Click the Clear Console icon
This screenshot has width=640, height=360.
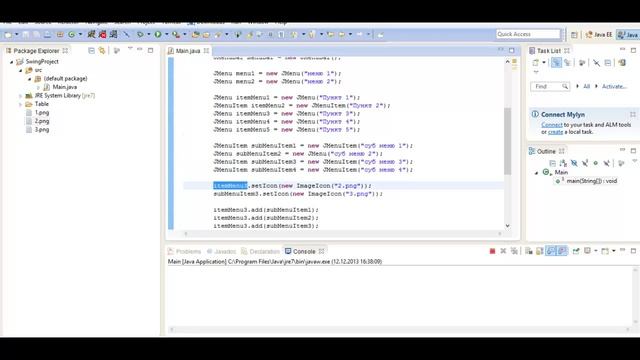(x=529, y=251)
